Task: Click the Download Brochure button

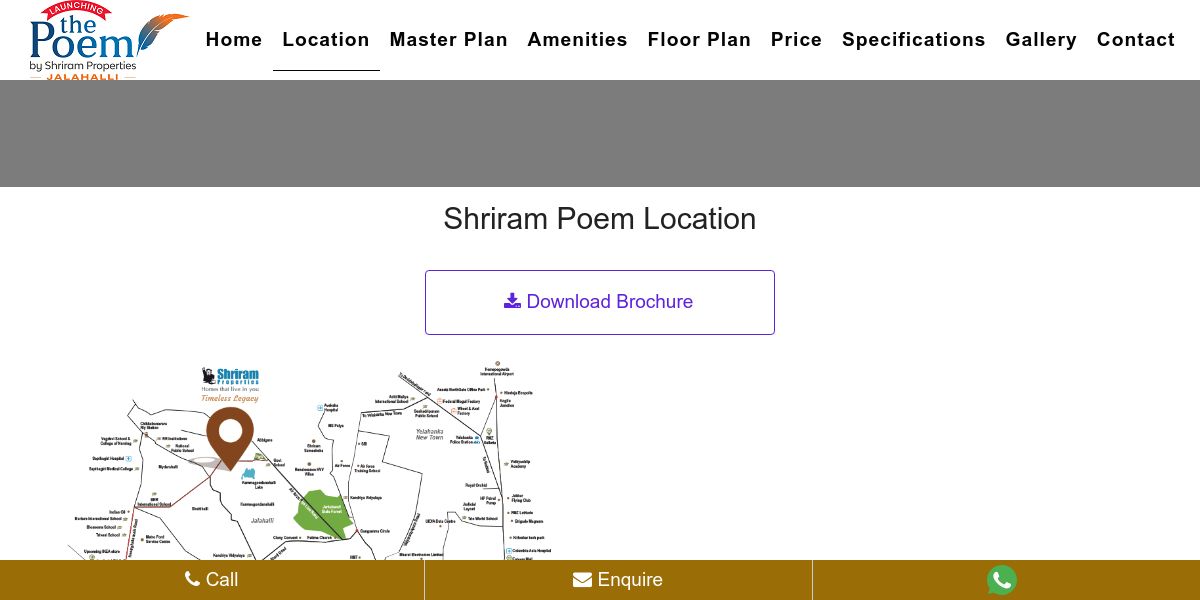Action: click(x=600, y=302)
